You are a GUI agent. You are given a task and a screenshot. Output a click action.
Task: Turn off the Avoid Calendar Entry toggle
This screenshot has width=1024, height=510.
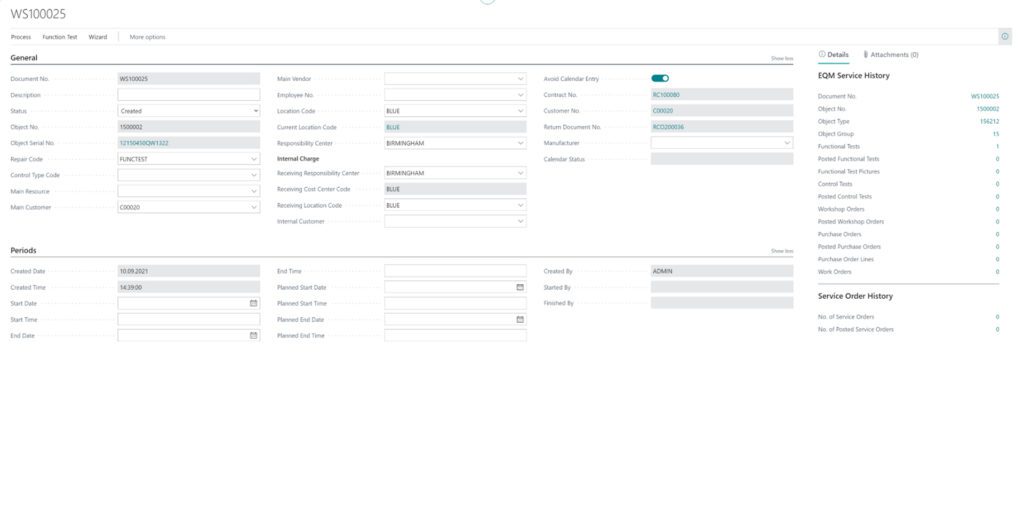pos(660,78)
